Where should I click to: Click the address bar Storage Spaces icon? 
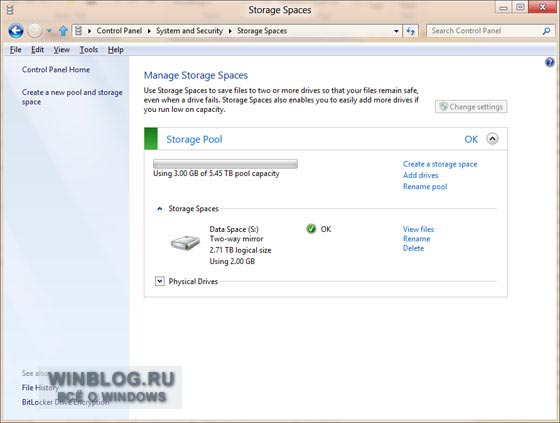click(78, 31)
